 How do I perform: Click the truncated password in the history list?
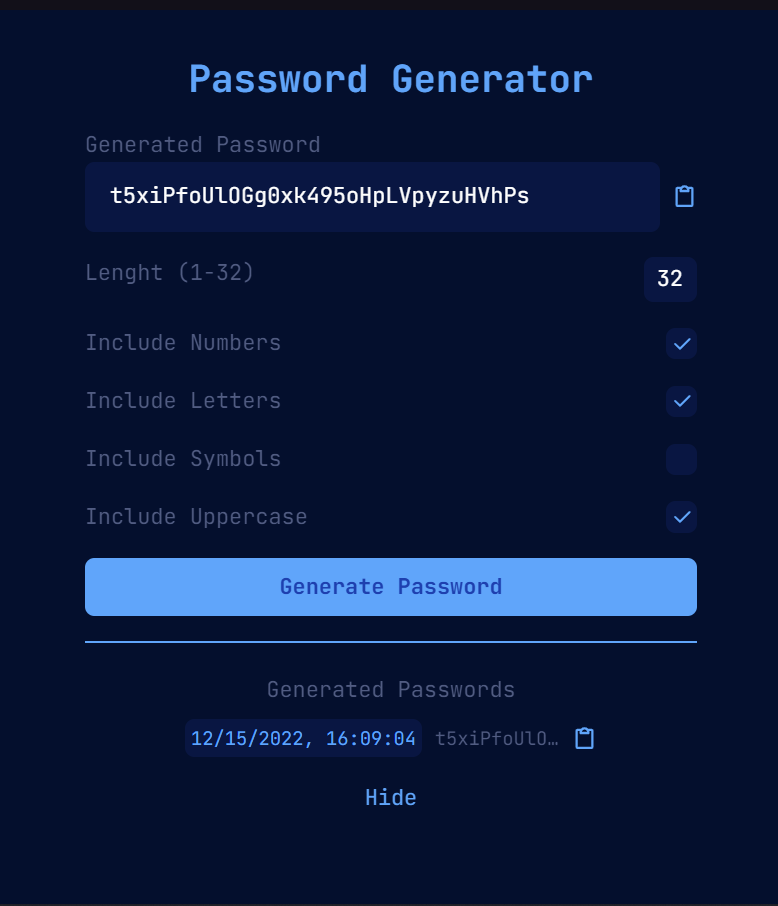[497, 738]
